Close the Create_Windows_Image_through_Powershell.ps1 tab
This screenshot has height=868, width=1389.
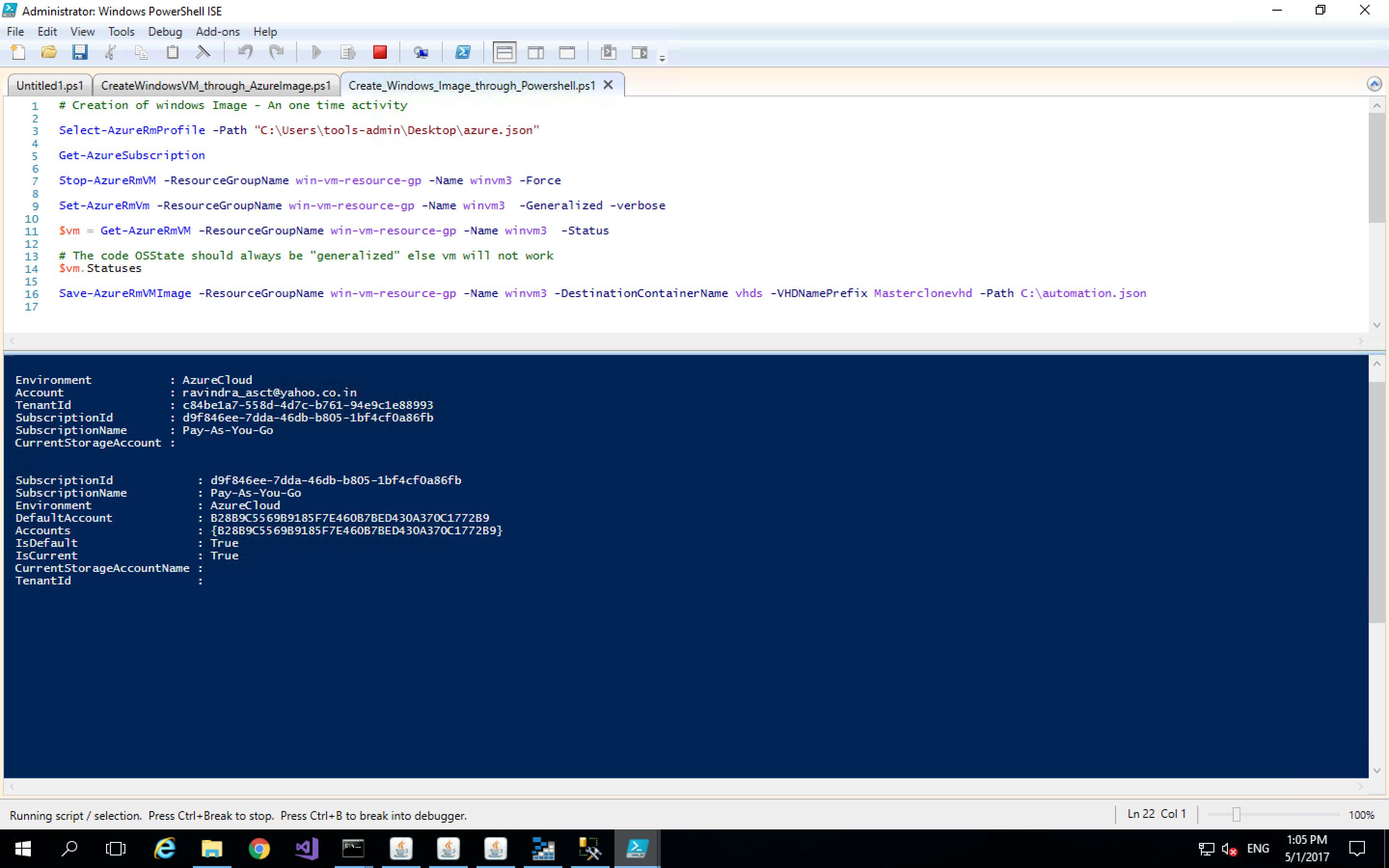pos(608,85)
